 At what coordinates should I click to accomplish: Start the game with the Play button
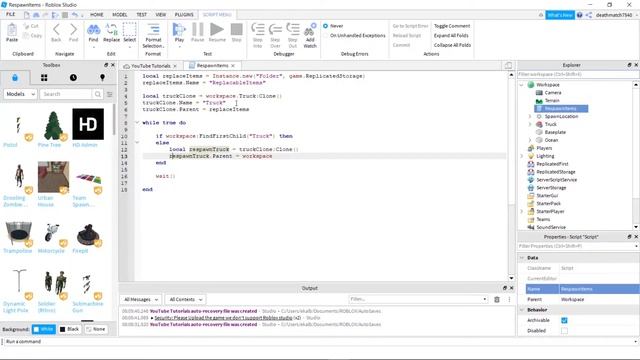[179, 29]
